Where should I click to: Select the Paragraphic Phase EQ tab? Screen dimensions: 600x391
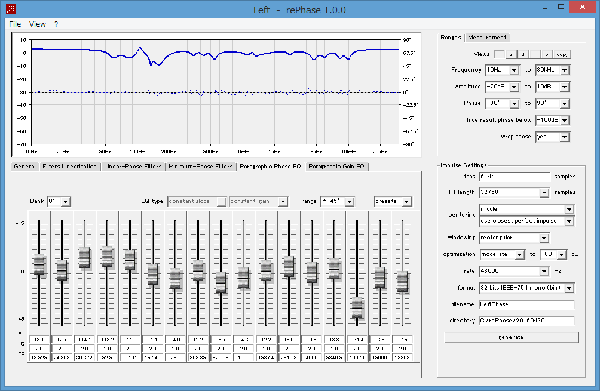click(270, 166)
